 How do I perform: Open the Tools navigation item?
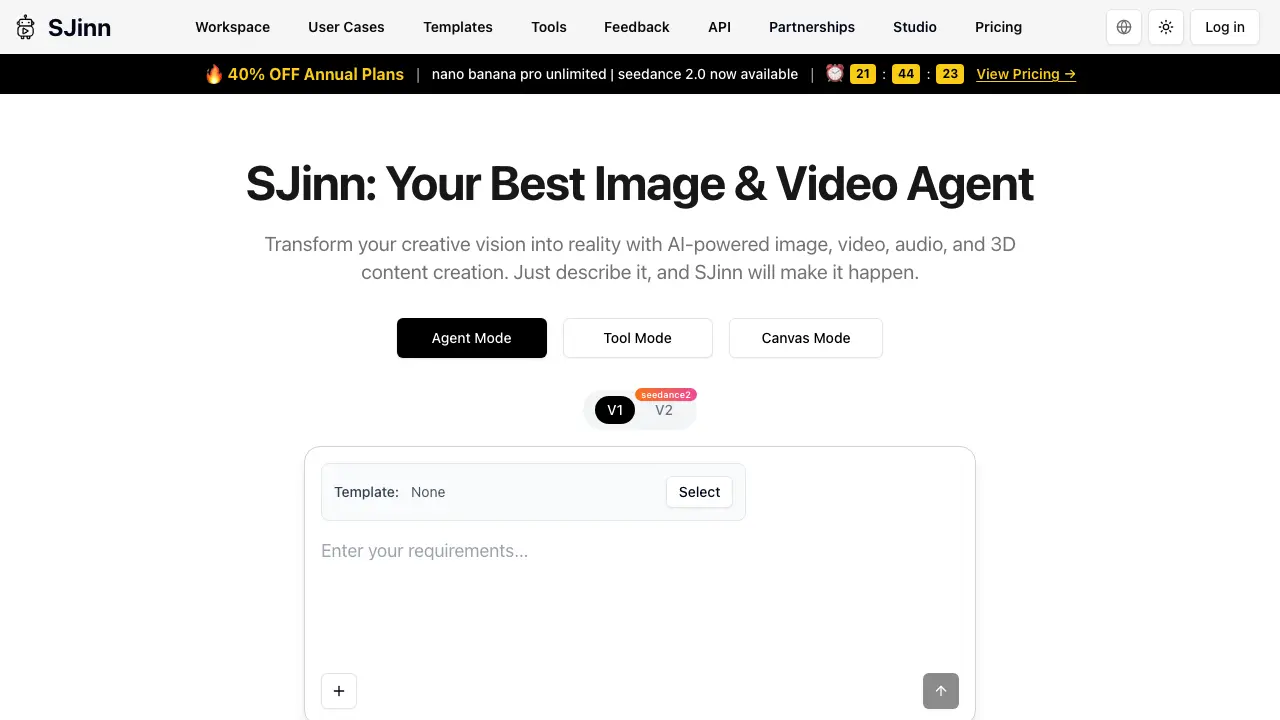(549, 27)
